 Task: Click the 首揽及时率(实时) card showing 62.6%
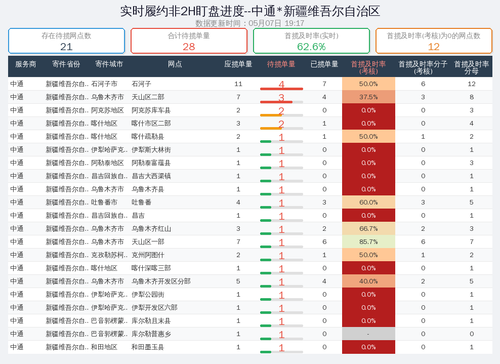pyautogui.click(x=311, y=41)
